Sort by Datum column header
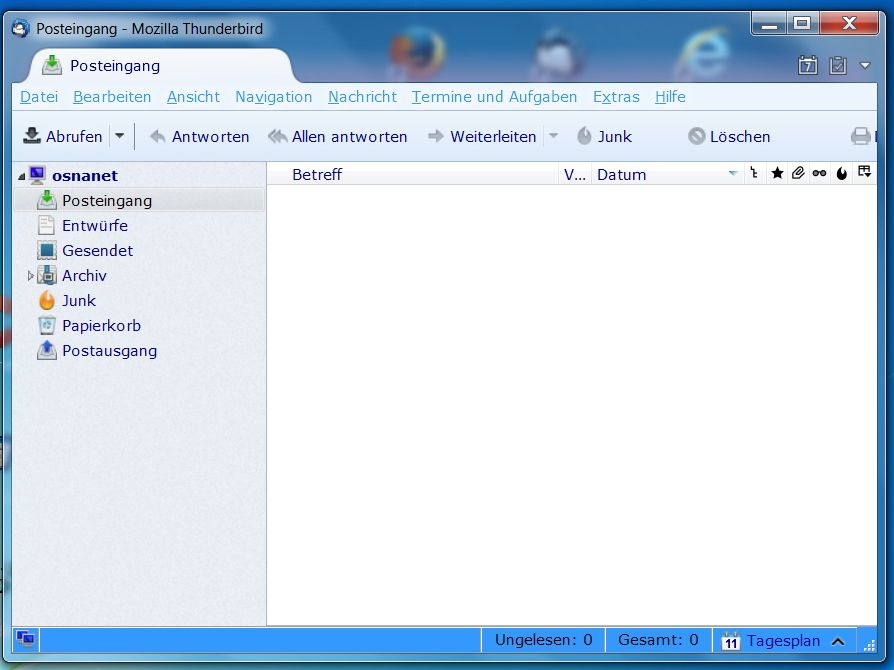Image resolution: width=894 pixels, height=670 pixels. pos(667,174)
